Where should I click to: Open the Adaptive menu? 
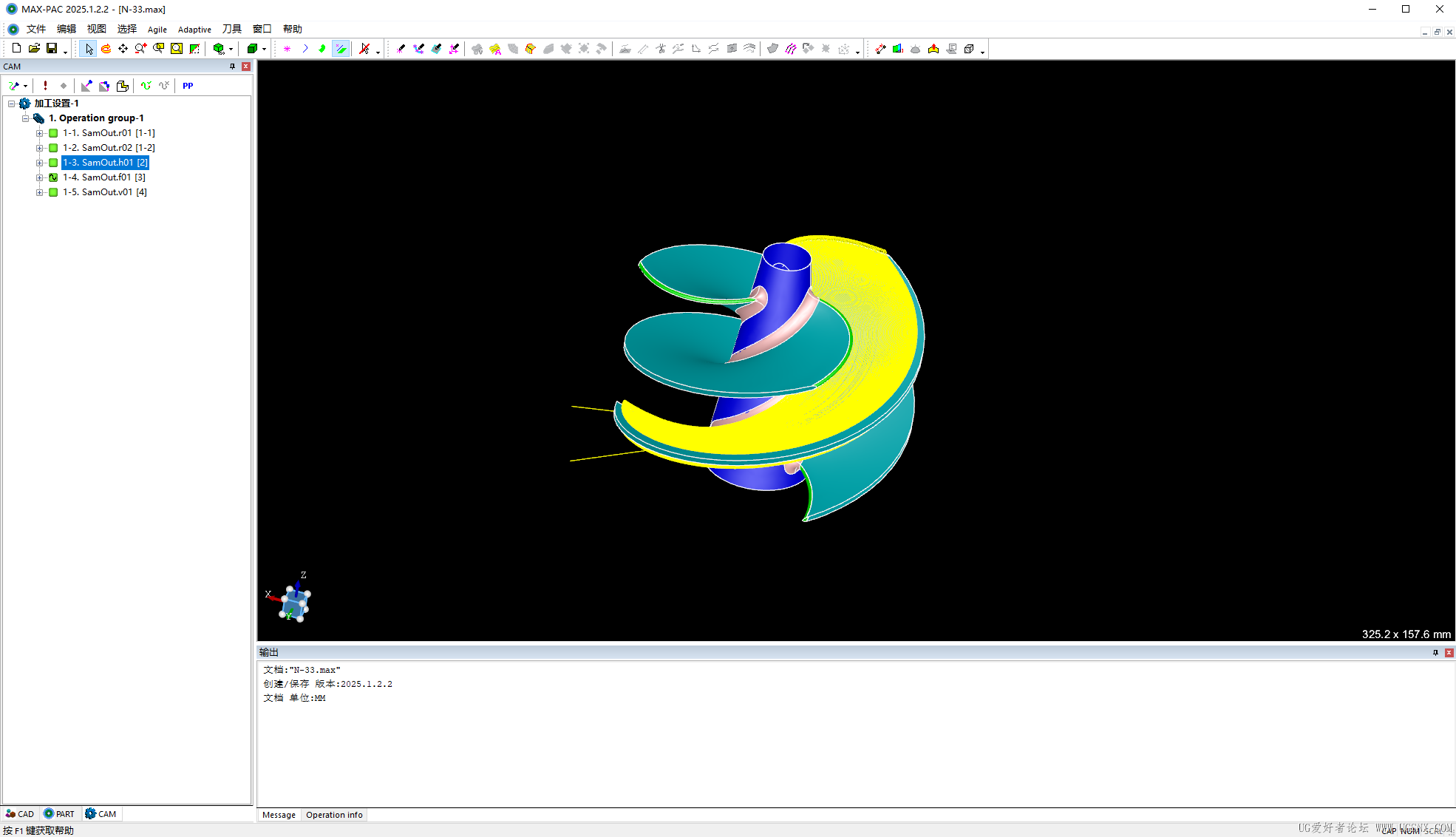tap(194, 30)
